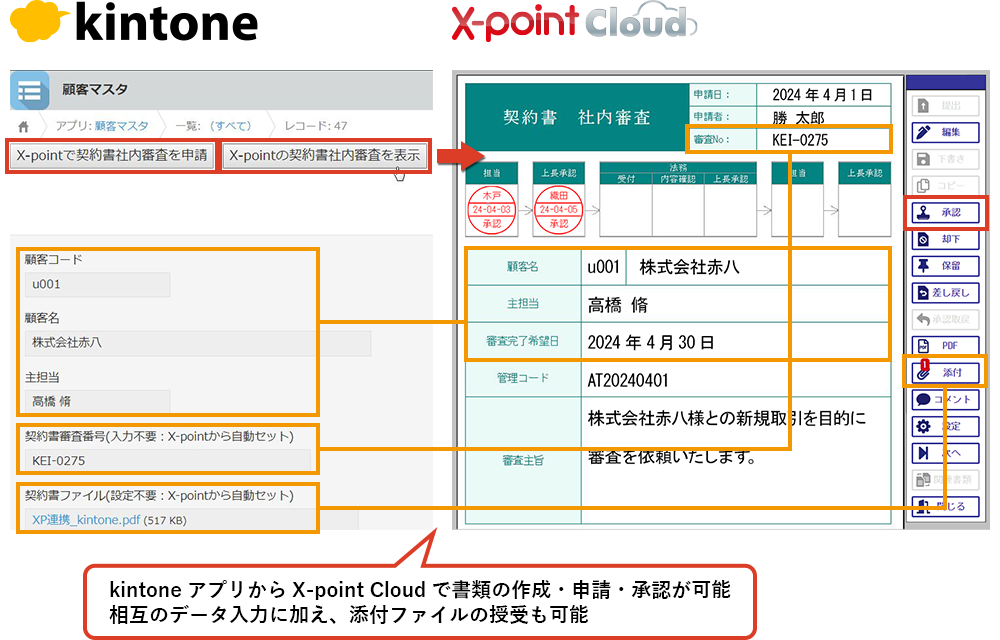The height and width of the screenshot is (640, 1000).
Task: Open the XP連携_kintone.pdf file link
Action: 86,520
